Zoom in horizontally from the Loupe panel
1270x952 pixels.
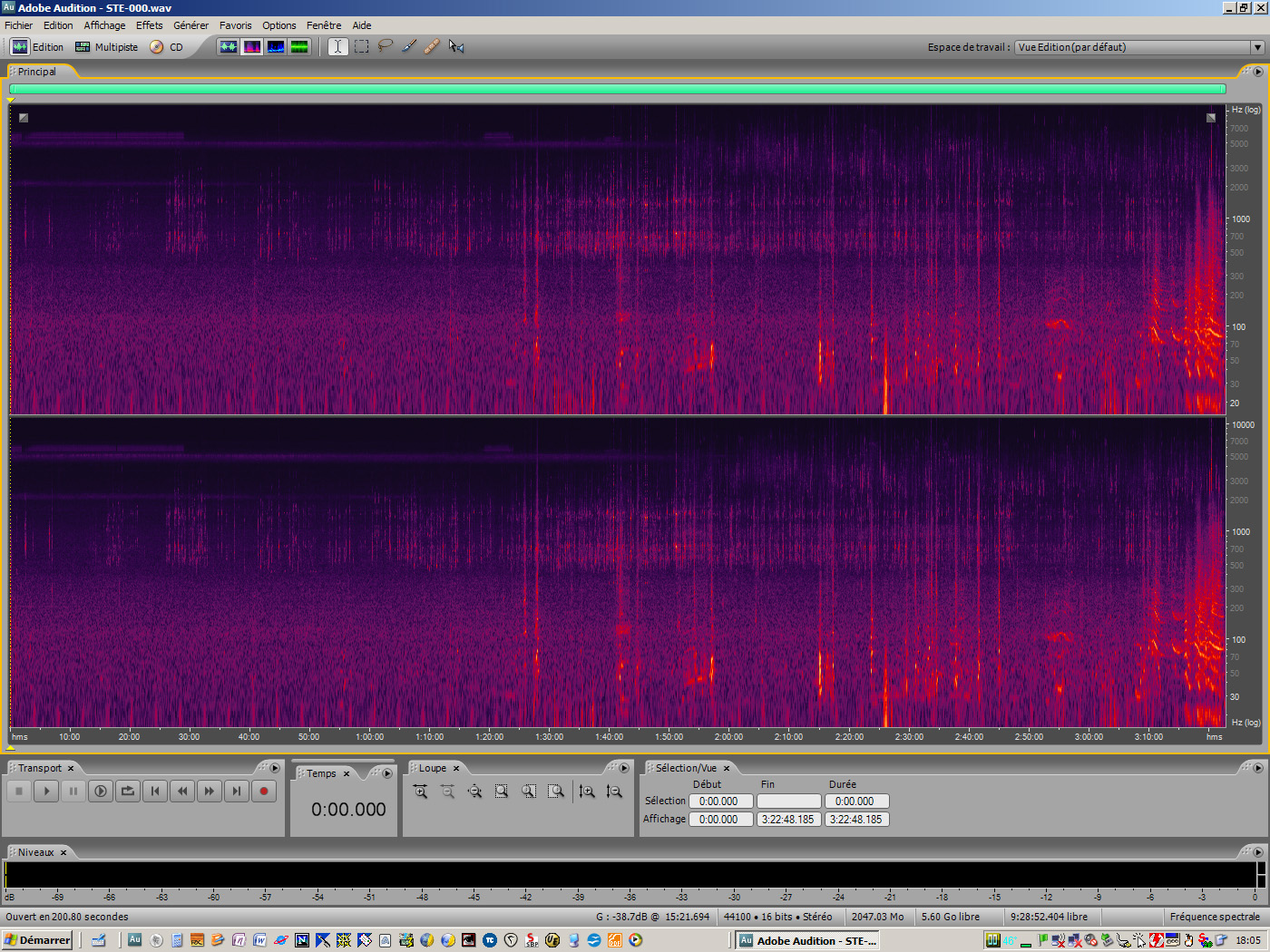[x=420, y=791]
